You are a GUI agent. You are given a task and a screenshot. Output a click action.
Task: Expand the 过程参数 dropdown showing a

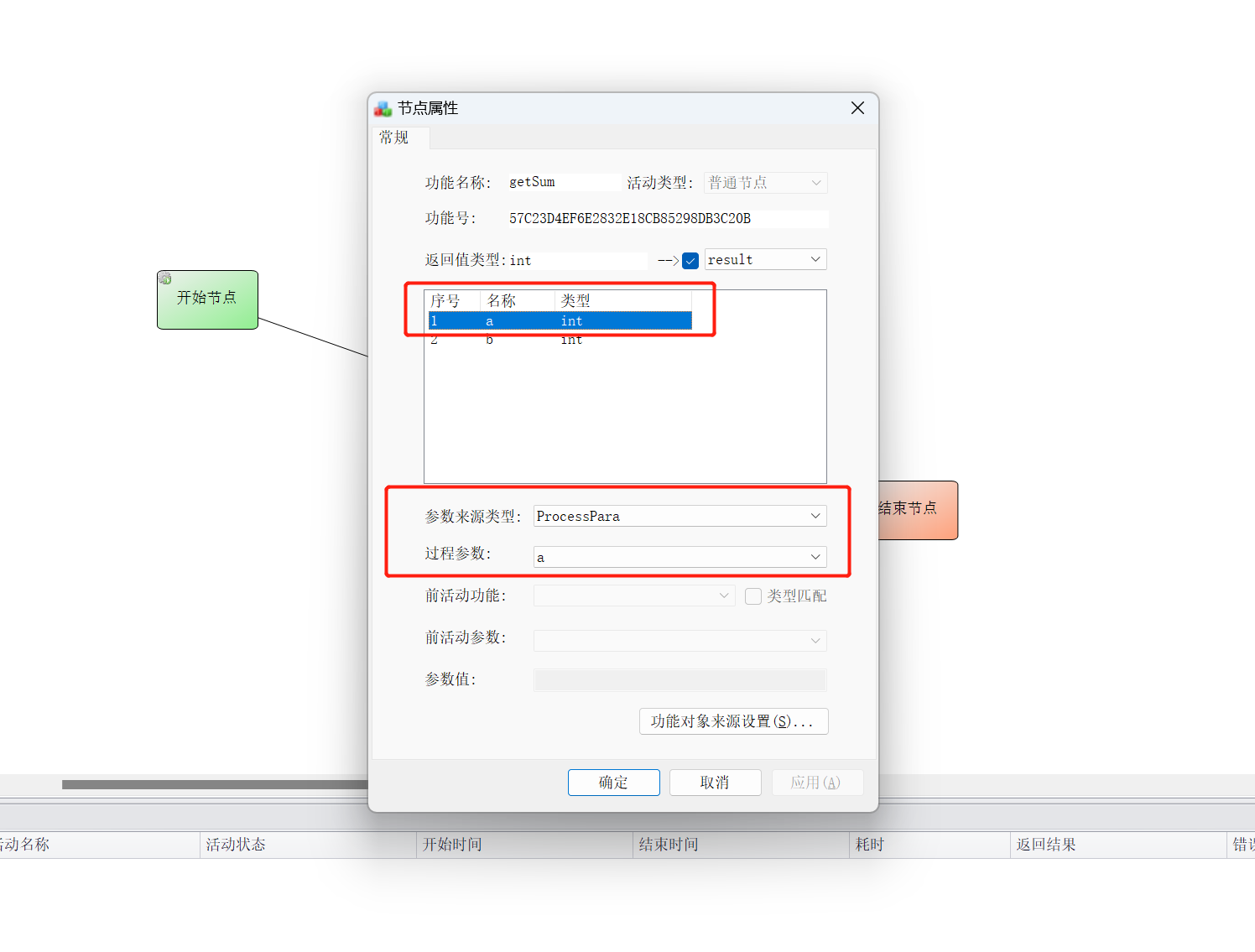[x=814, y=556]
